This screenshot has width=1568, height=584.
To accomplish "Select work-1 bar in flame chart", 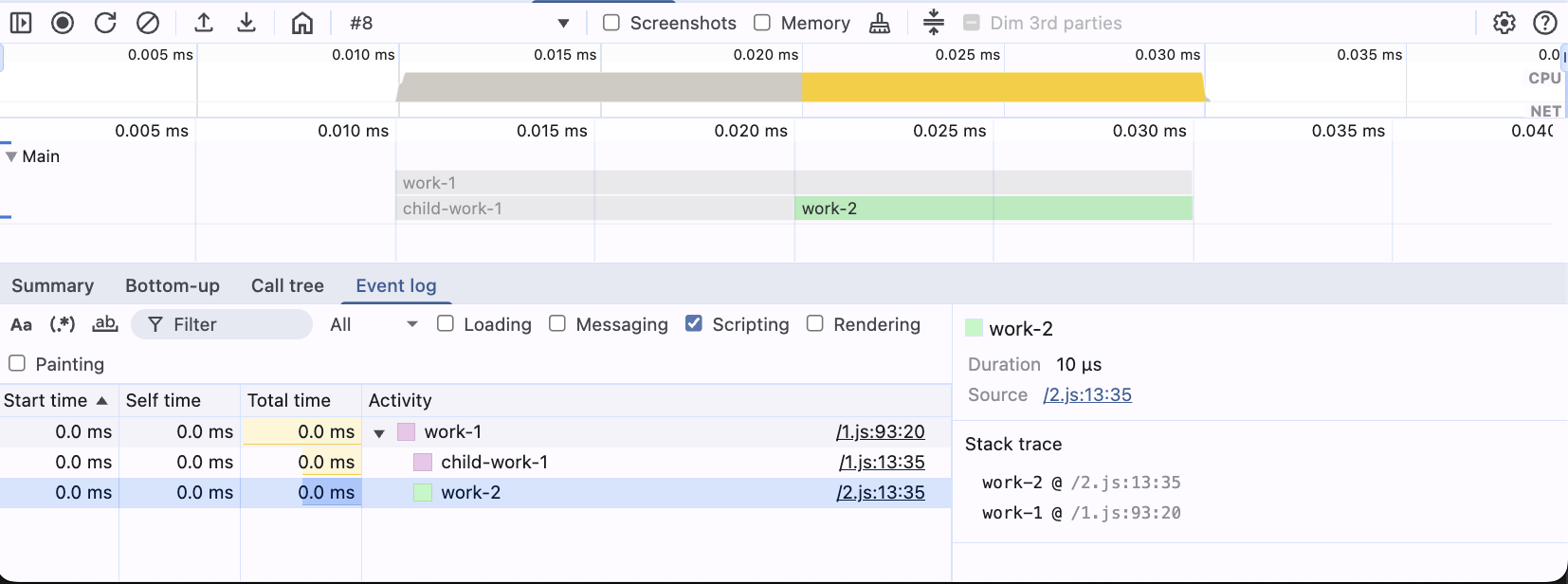I will click(x=793, y=183).
